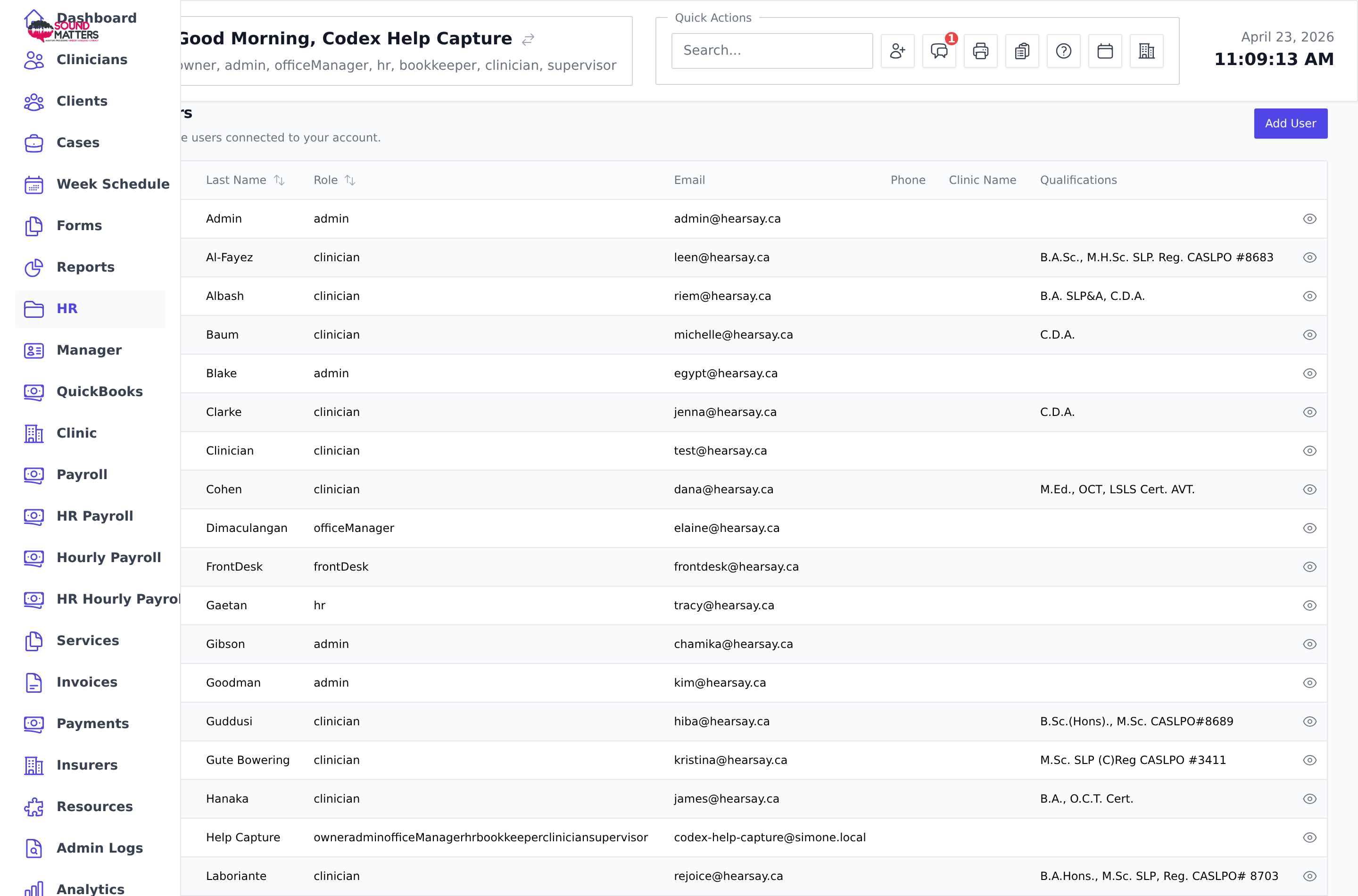1358x896 pixels.
Task: Click the Reports pie chart icon
Action: click(33, 267)
